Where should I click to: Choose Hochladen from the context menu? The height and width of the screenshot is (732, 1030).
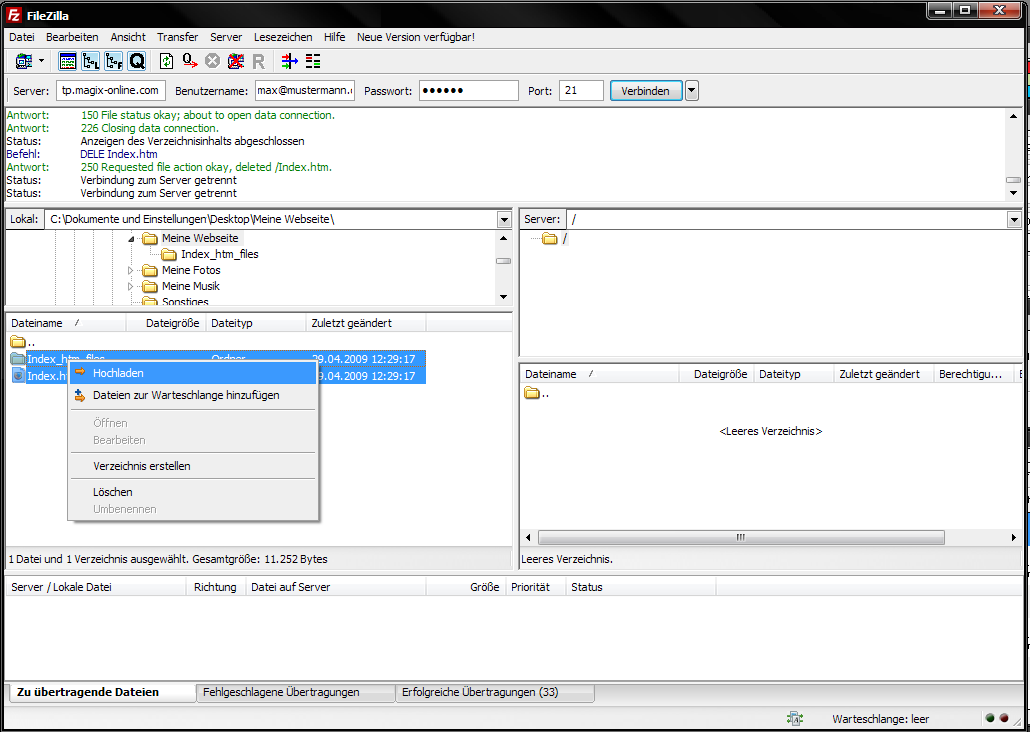click(193, 373)
